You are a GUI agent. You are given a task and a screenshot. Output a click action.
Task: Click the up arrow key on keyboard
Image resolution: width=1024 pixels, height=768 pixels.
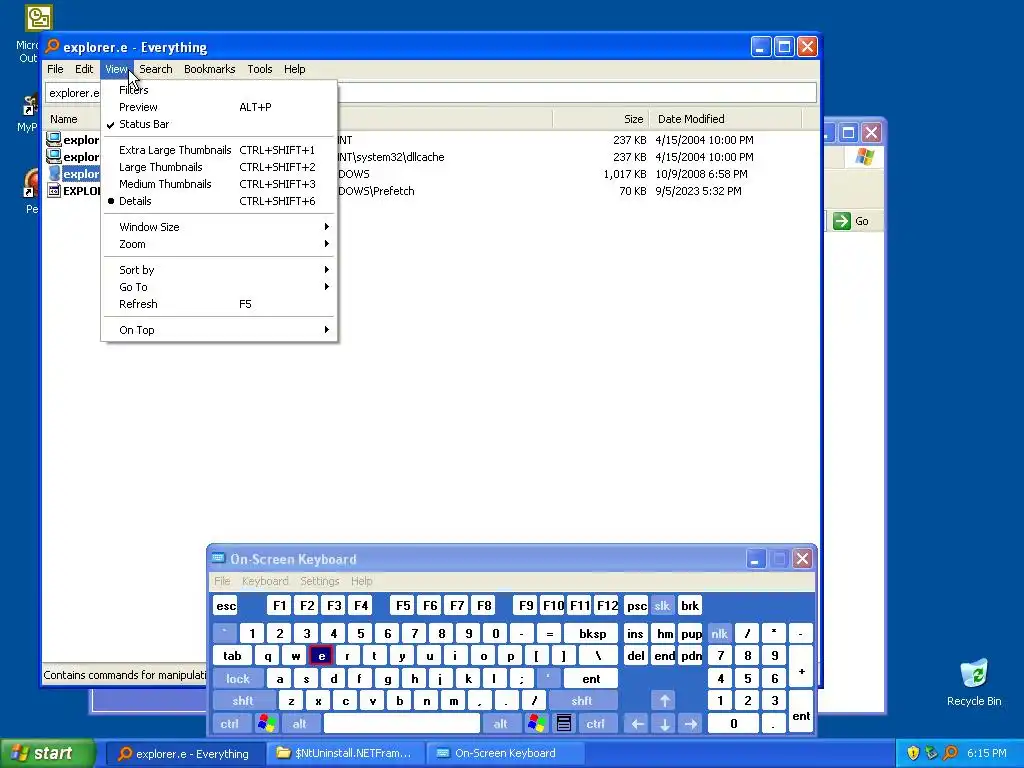pos(664,701)
